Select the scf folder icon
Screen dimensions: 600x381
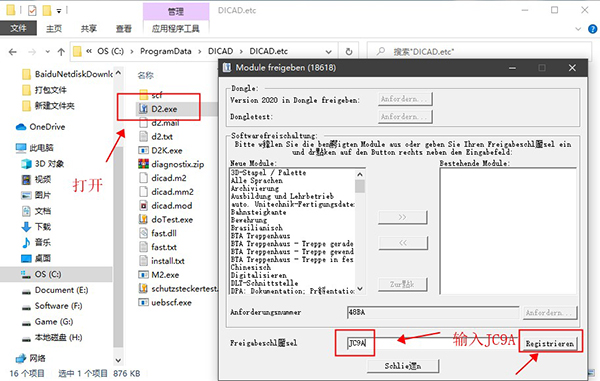point(143,94)
